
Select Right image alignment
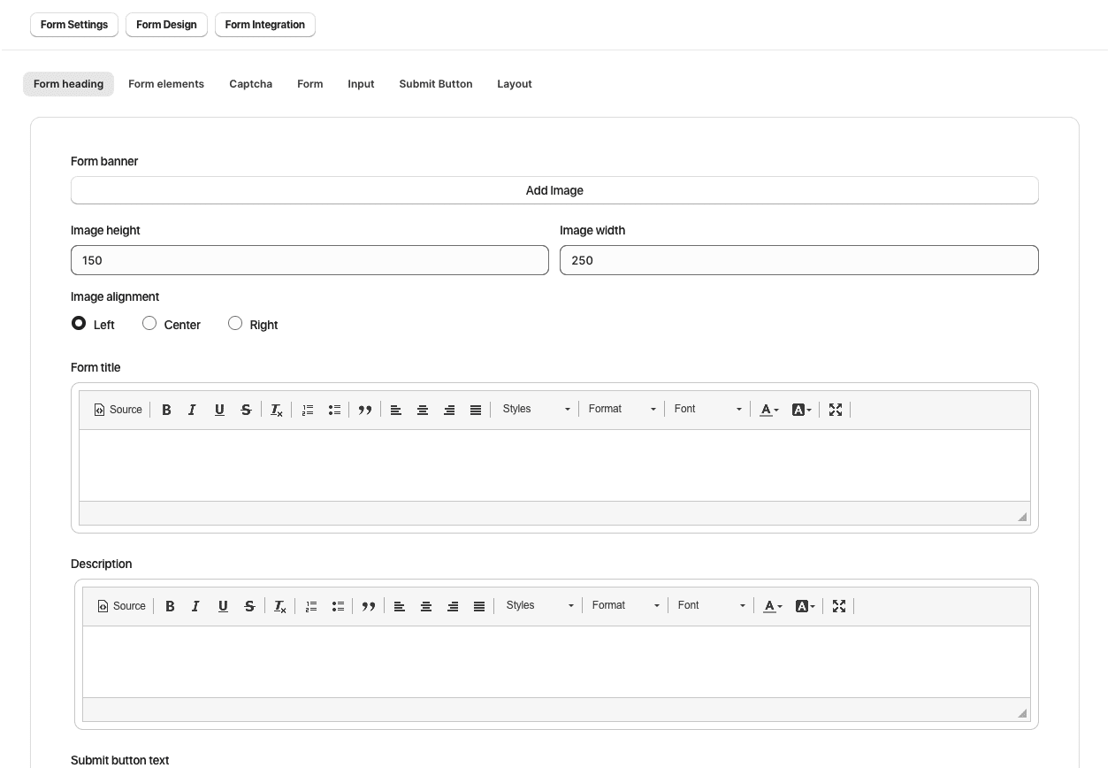235,324
